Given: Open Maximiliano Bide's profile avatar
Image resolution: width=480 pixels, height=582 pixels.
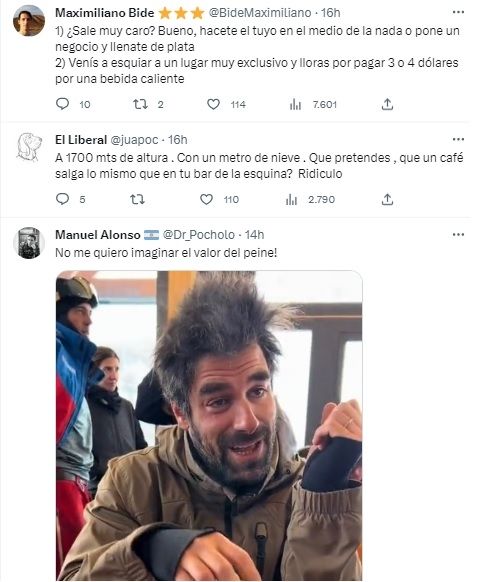Looking at the screenshot, I should coord(29,20).
